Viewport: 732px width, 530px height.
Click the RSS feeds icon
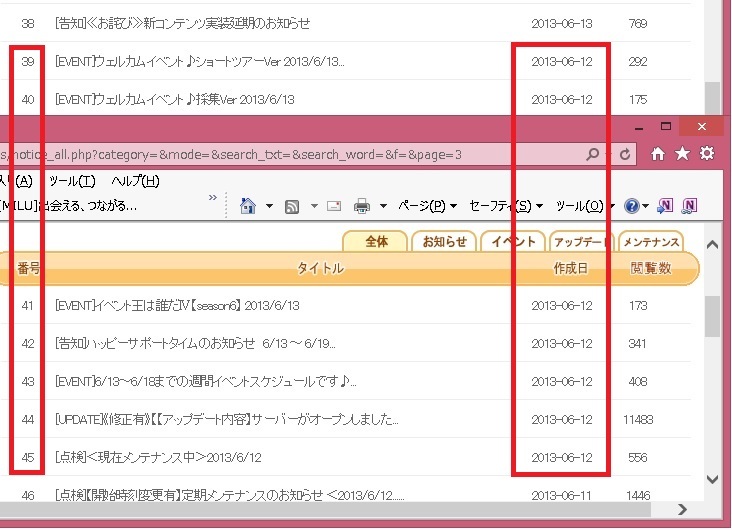292,206
